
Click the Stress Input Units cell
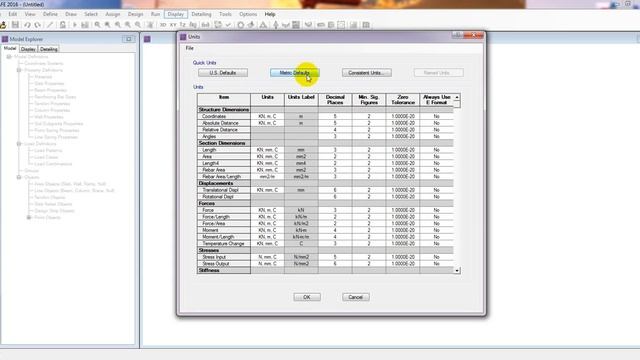tap(267, 257)
